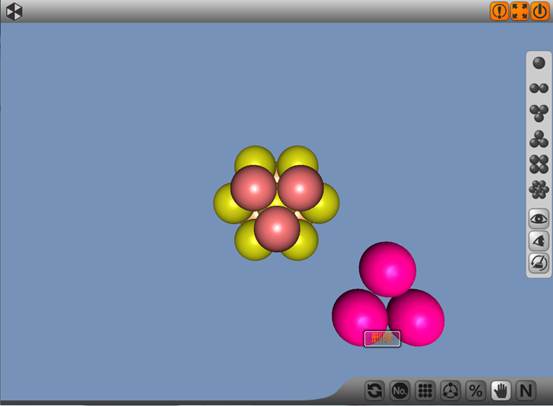Image resolution: width=553 pixels, height=406 pixels.
Task: Select the four-sphere square shape
Action: pyautogui.click(x=539, y=164)
